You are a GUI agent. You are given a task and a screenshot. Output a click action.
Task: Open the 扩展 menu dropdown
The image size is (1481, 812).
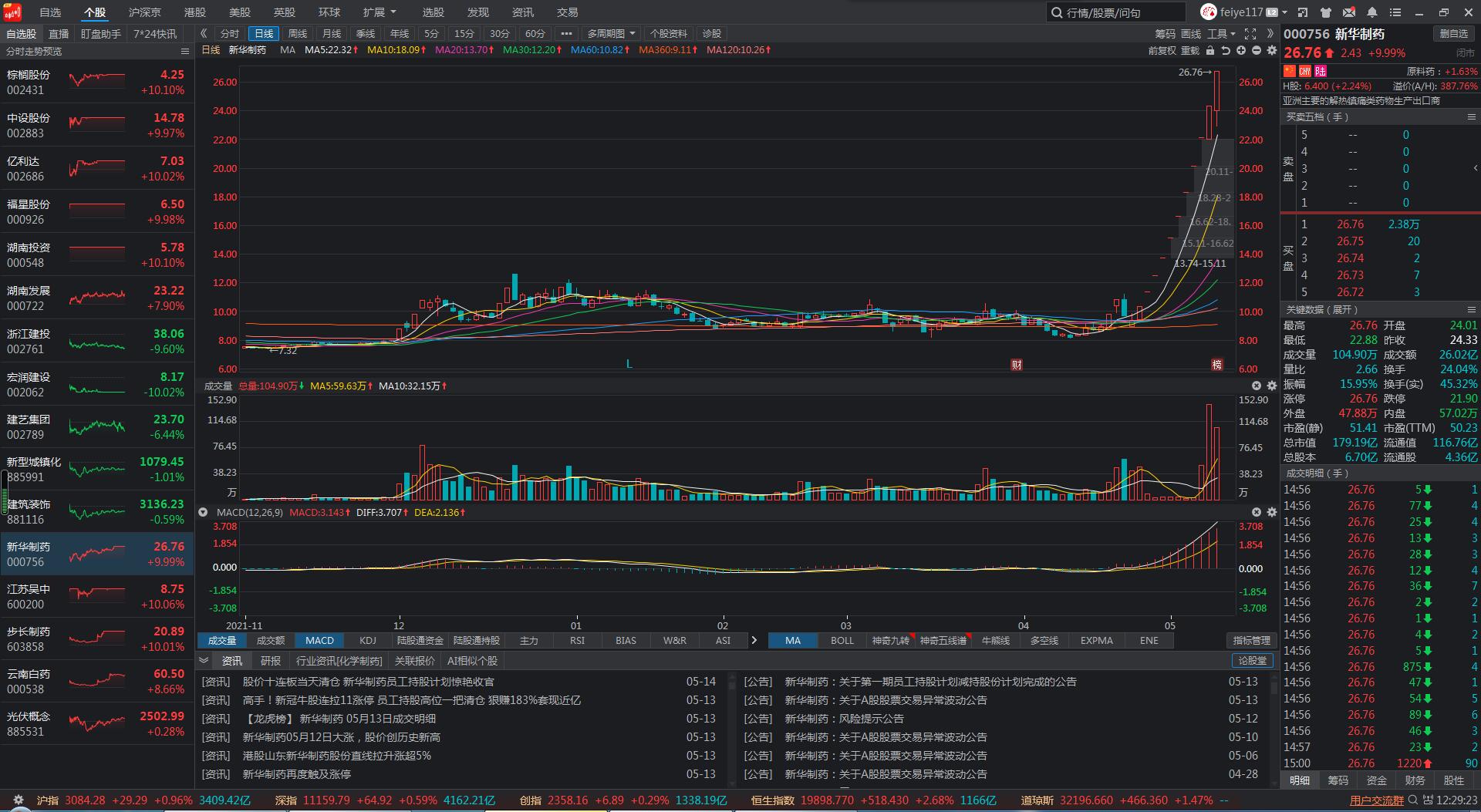click(379, 12)
